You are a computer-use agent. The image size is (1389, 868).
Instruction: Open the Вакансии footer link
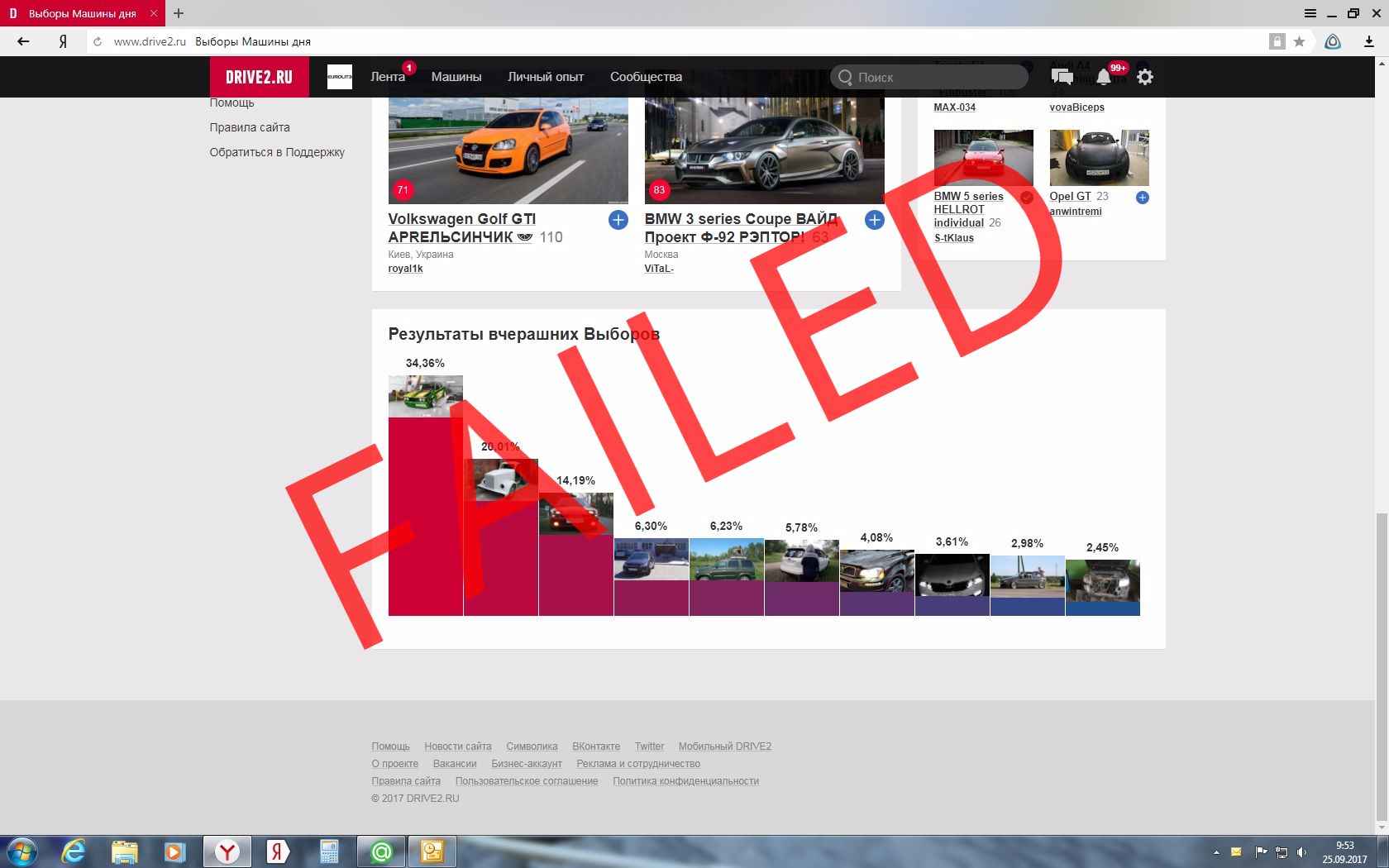(455, 764)
